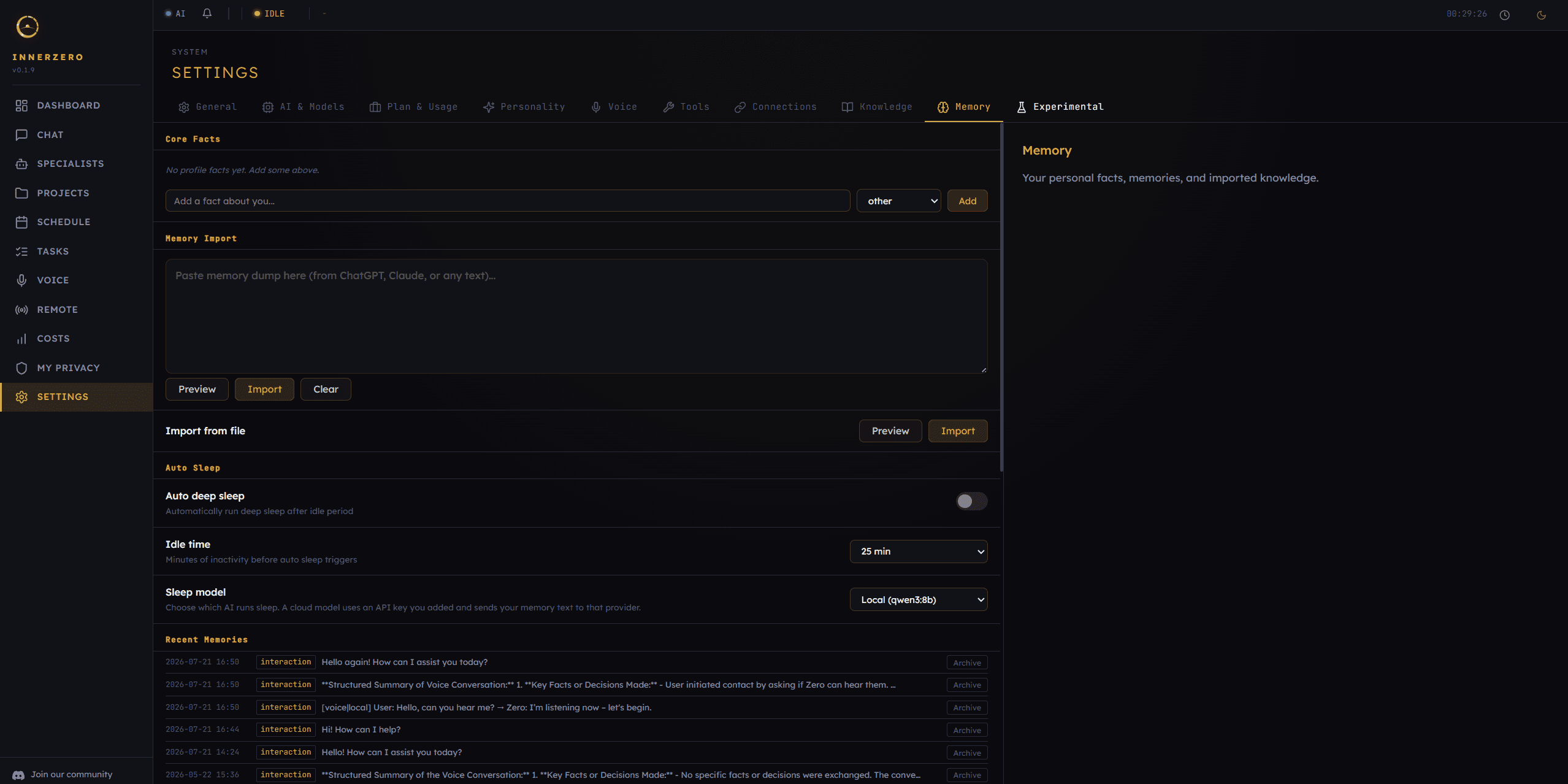Open the Sleep model dropdown

919,600
